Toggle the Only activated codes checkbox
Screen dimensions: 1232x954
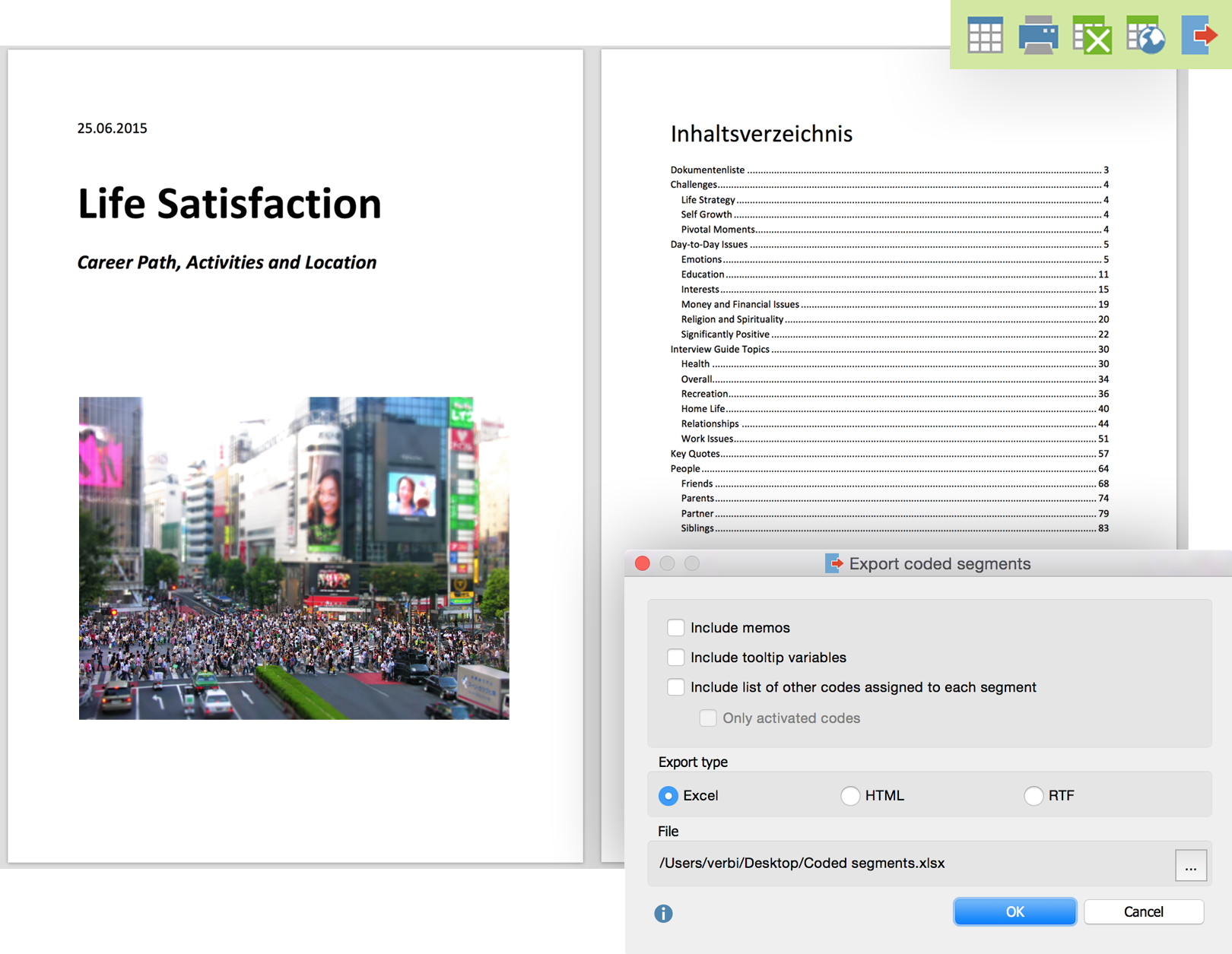coord(707,718)
